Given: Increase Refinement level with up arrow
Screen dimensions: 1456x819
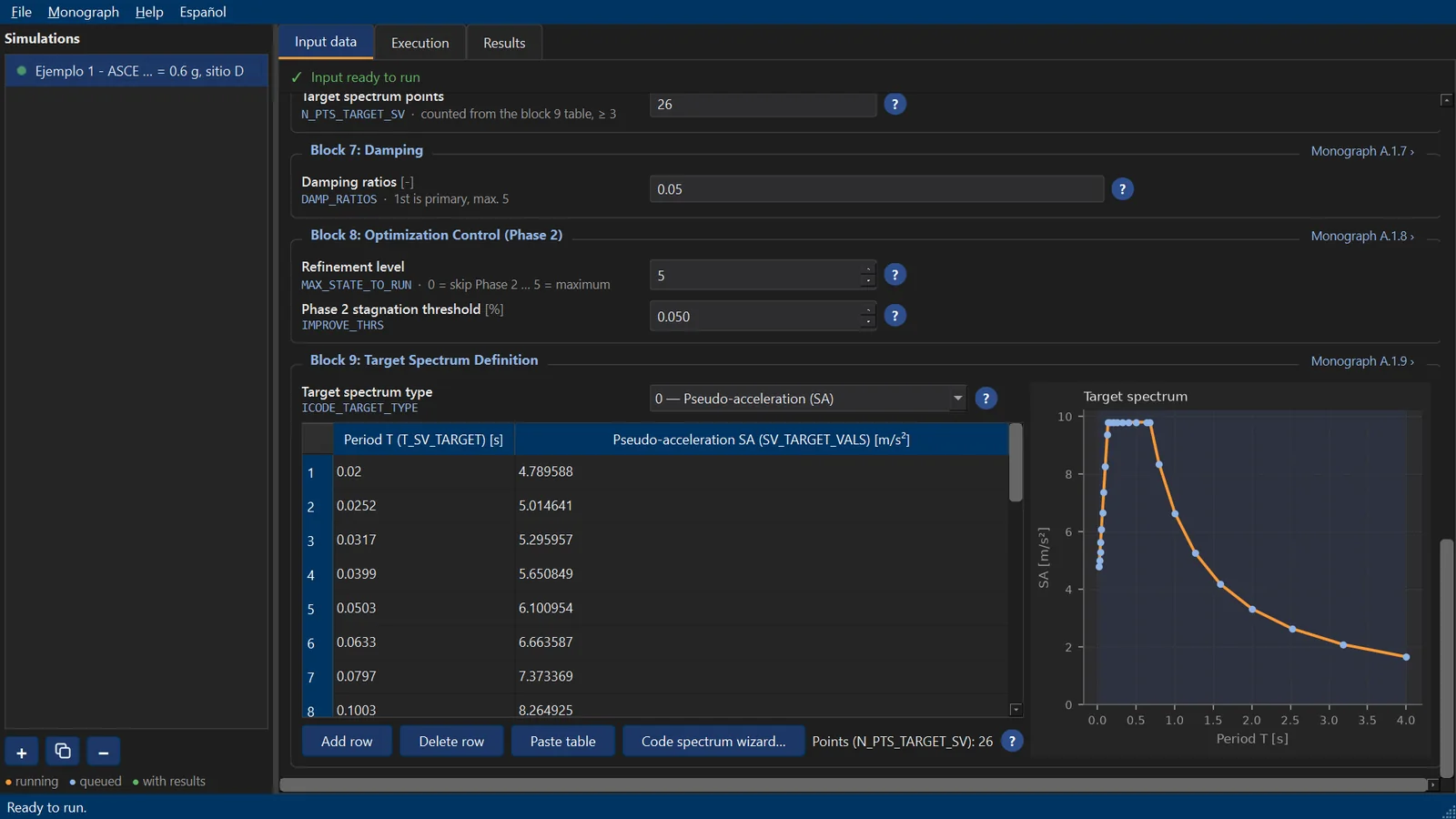Looking at the screenshot, I should tap(868, 268).
